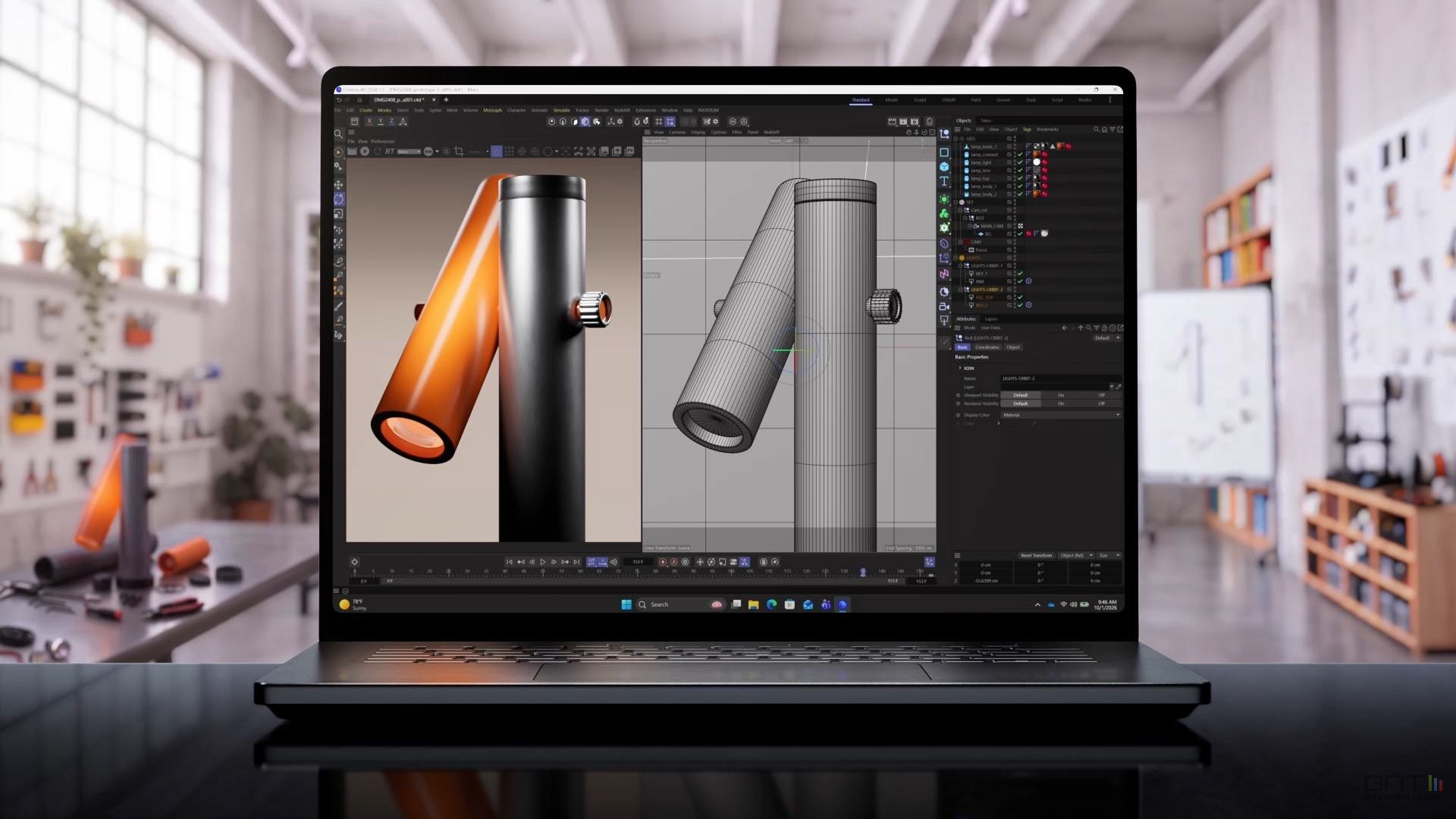Toggle green check for lamp_connect

tap(1020, 155)
